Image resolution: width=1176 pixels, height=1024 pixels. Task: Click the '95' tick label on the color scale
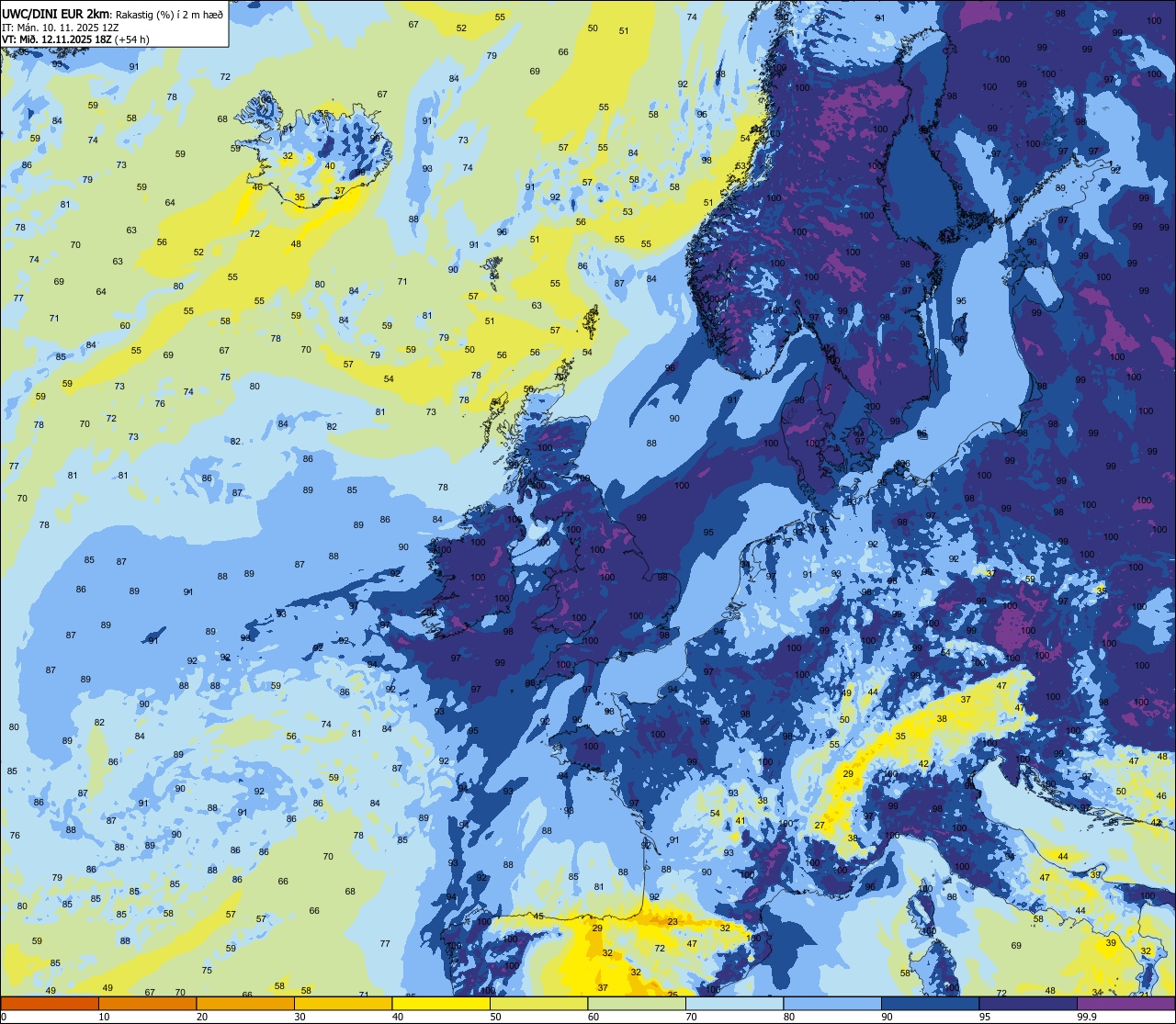coord(985,1017)
